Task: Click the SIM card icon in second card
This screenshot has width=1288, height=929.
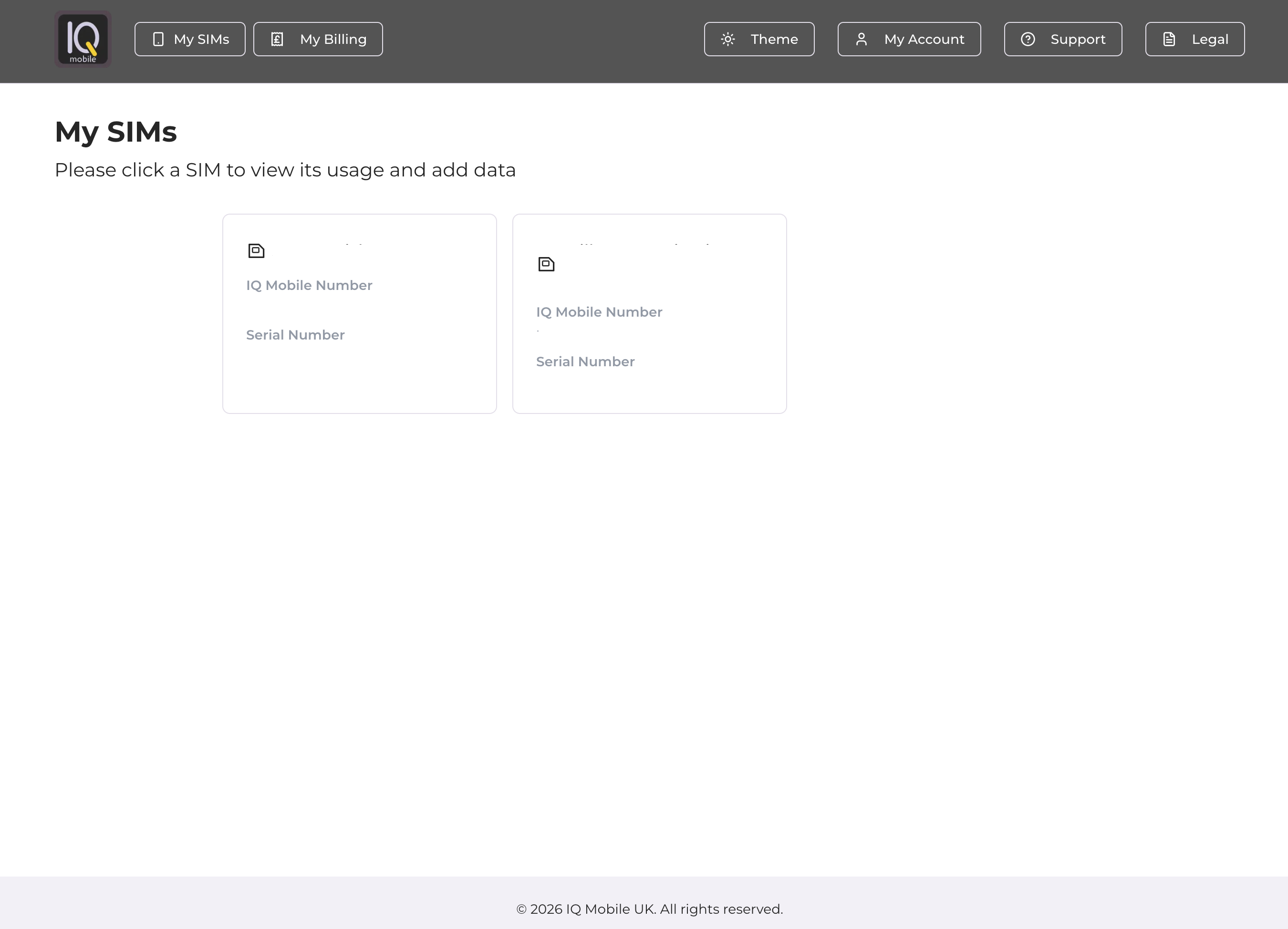Action: [546, 264]
